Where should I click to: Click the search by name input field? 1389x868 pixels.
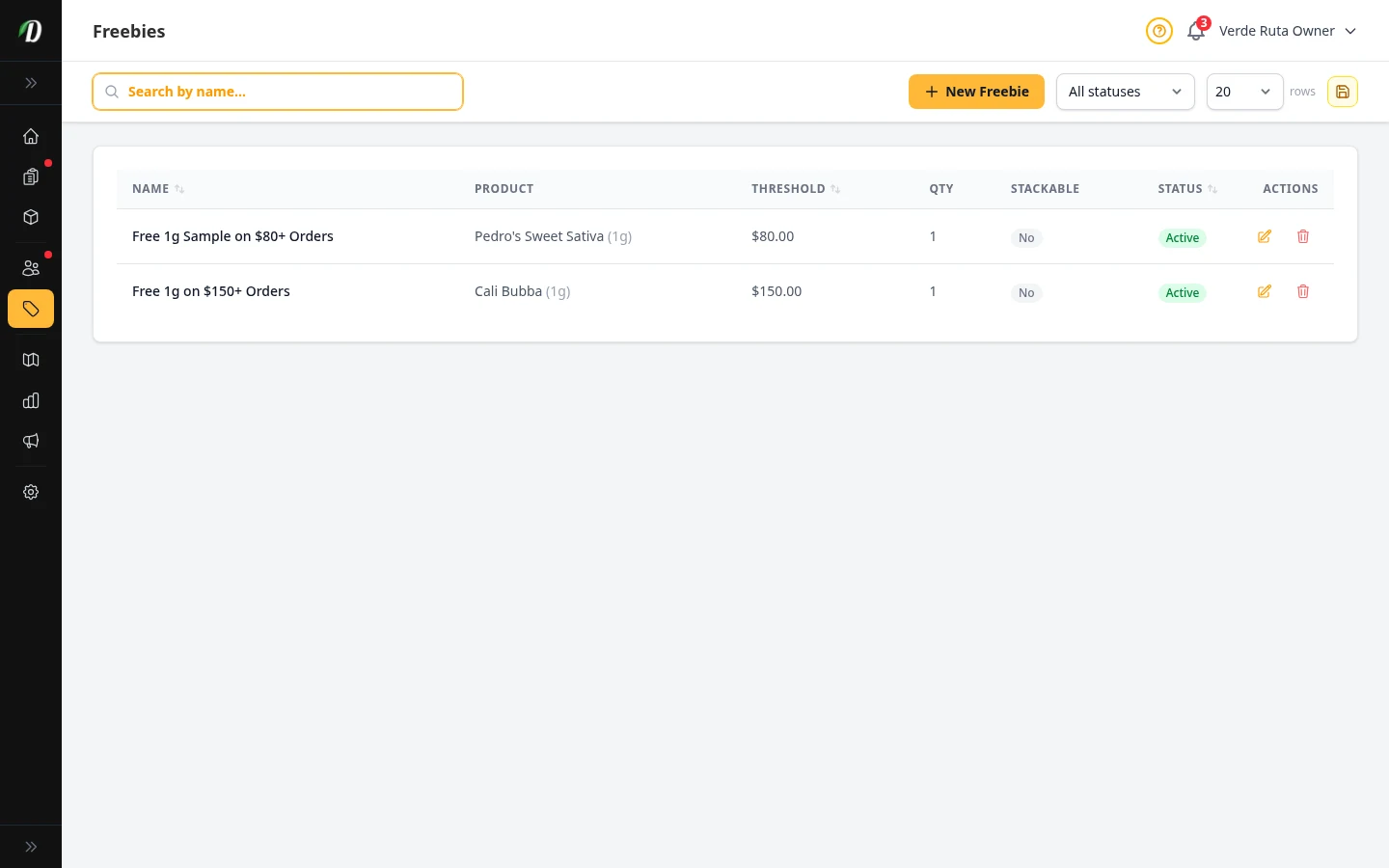278,92
